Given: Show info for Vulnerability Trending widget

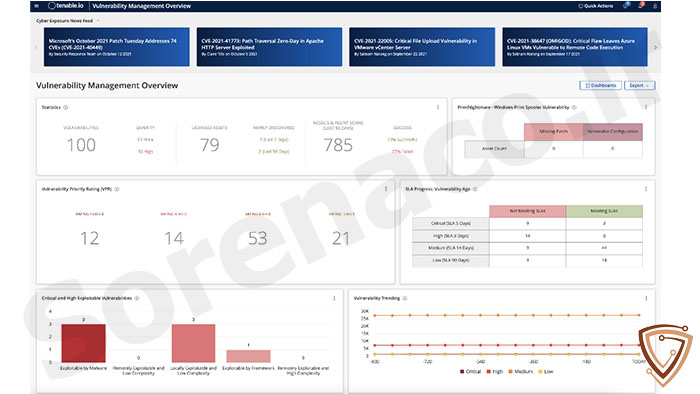Looking at the screenshot, I should pos(405,298).
